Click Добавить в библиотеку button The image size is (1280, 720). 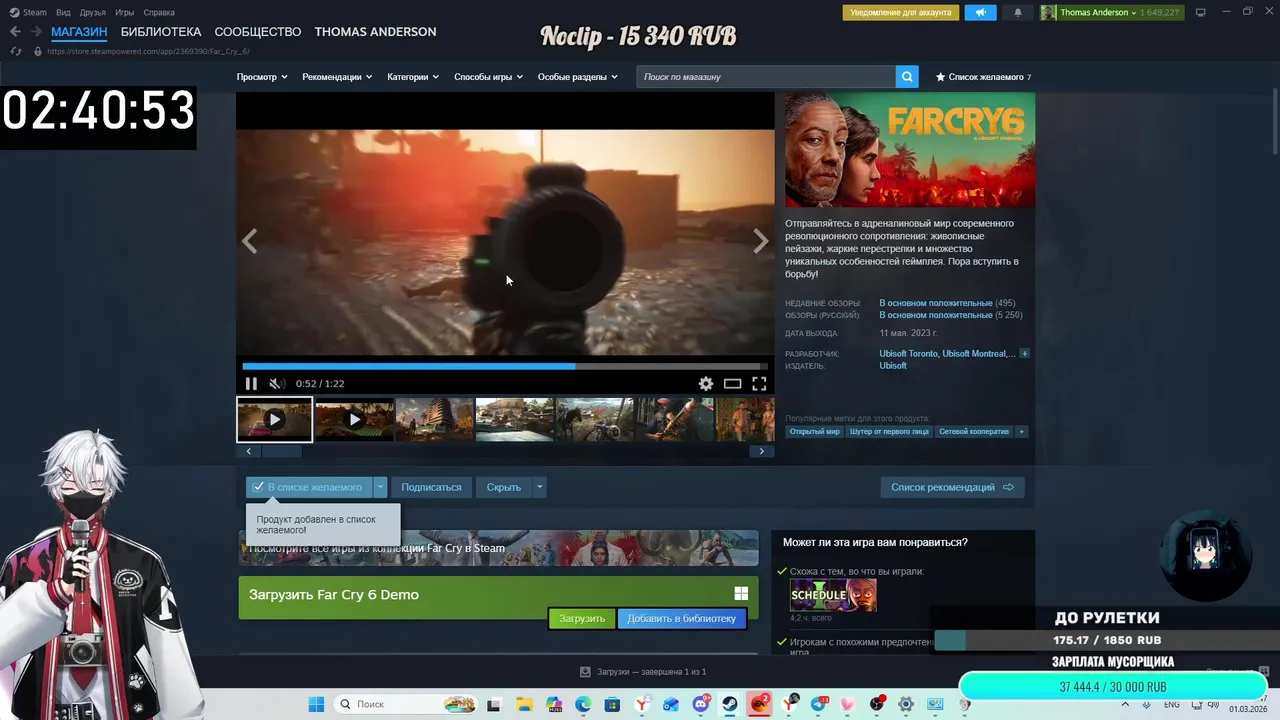click(681, 619)
